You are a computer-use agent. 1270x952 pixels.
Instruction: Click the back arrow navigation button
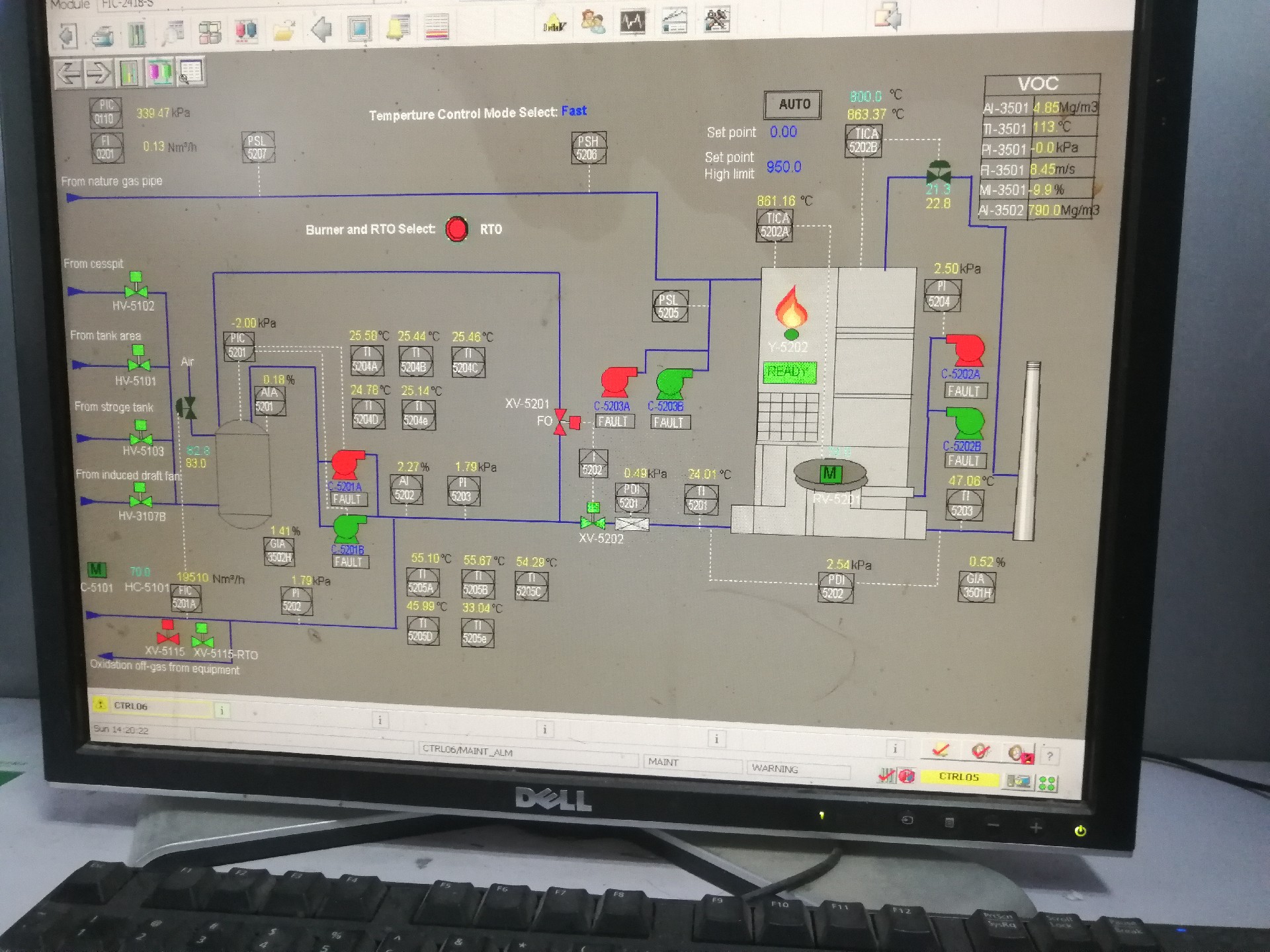[x=68, y=73]
